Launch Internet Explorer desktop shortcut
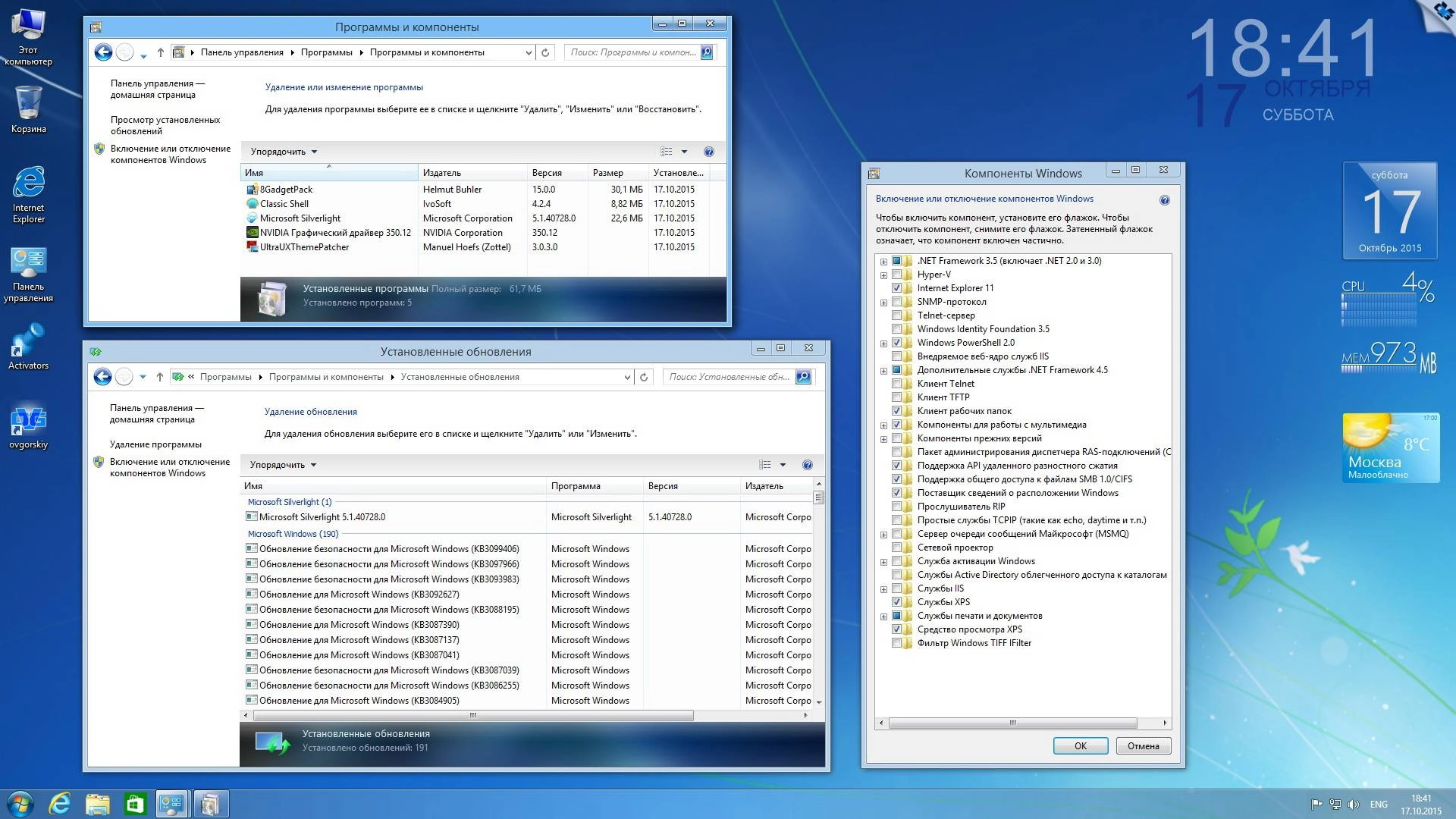Screen dimensions: 1456x819 28,194
